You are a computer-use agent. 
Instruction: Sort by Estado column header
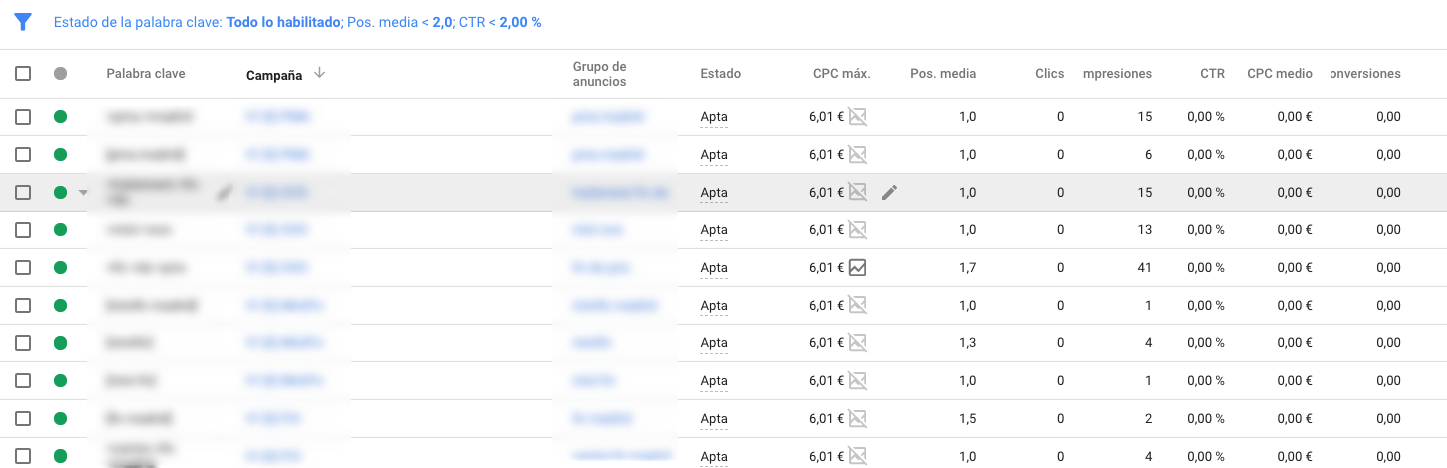pos(721,73)
